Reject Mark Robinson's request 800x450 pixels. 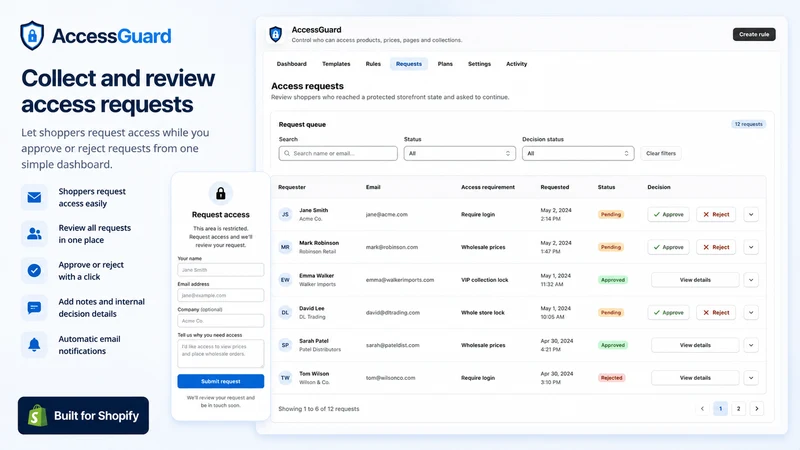(716, 247)
